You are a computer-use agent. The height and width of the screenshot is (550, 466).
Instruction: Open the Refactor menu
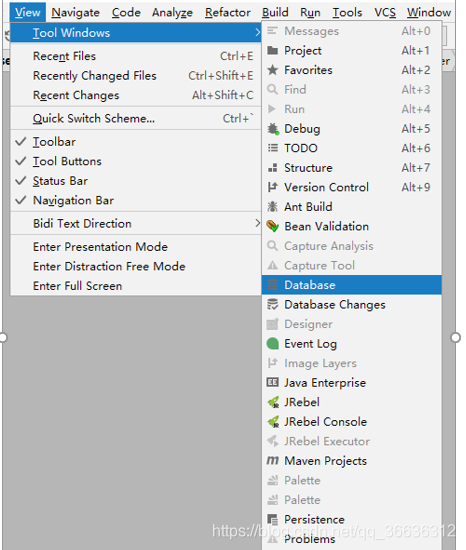(x=228, y=13)
